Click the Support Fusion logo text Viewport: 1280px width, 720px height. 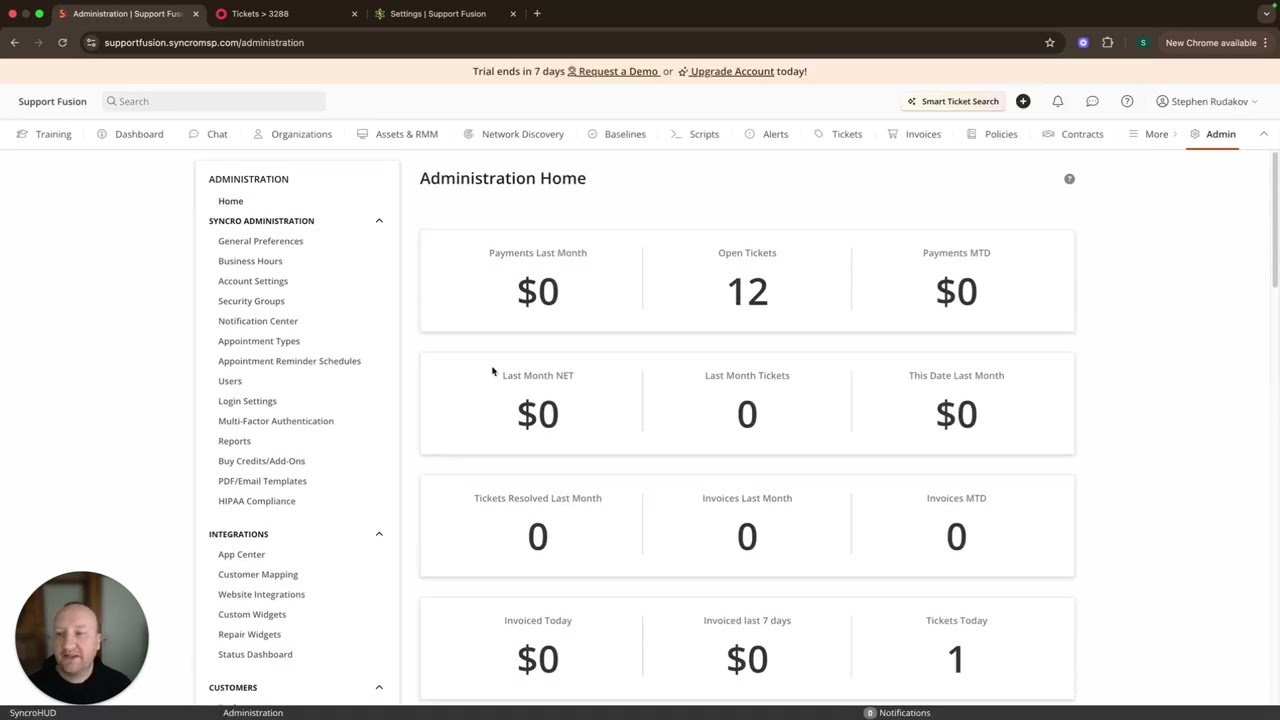(52, 101)
